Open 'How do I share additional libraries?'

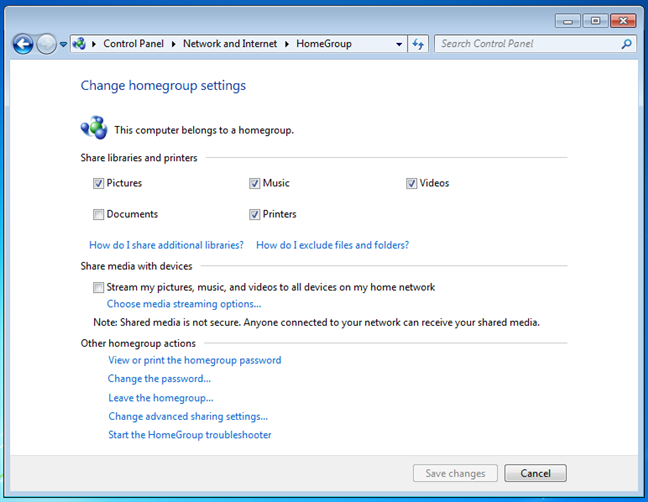[167, 245]
